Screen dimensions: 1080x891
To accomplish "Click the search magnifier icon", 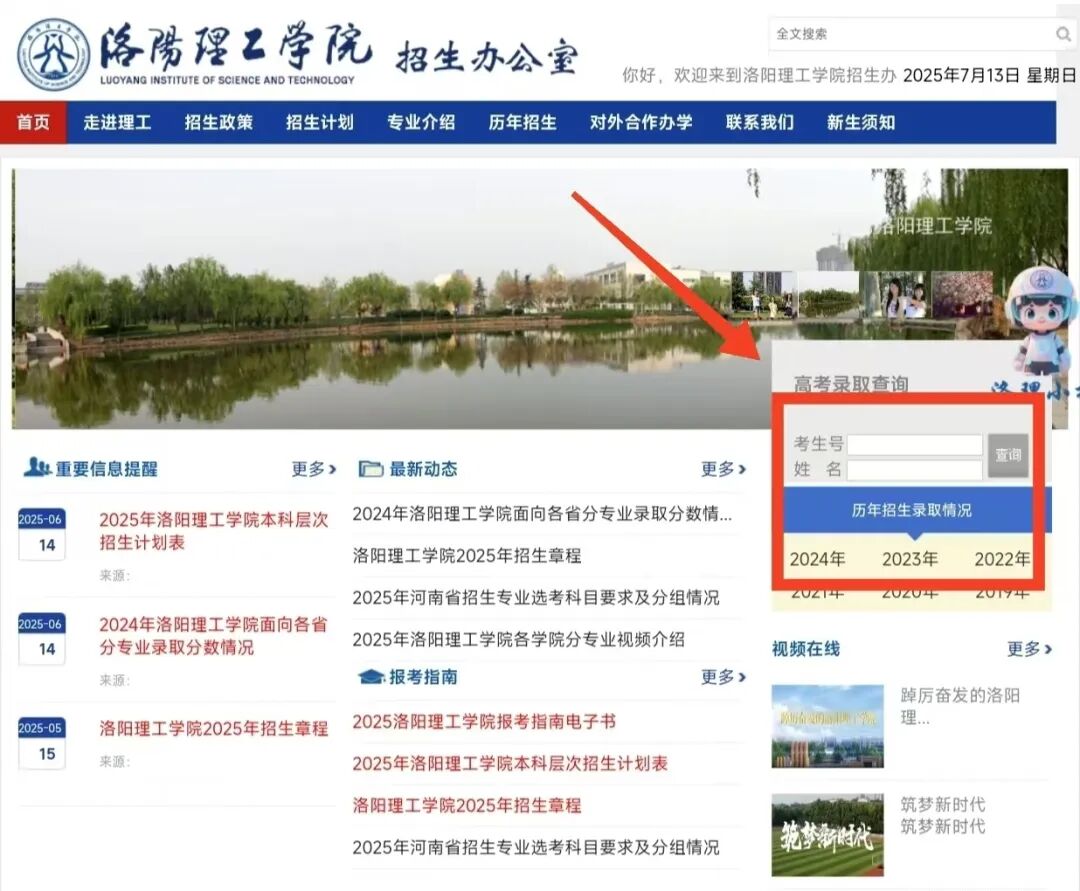I will [1062, 34].
